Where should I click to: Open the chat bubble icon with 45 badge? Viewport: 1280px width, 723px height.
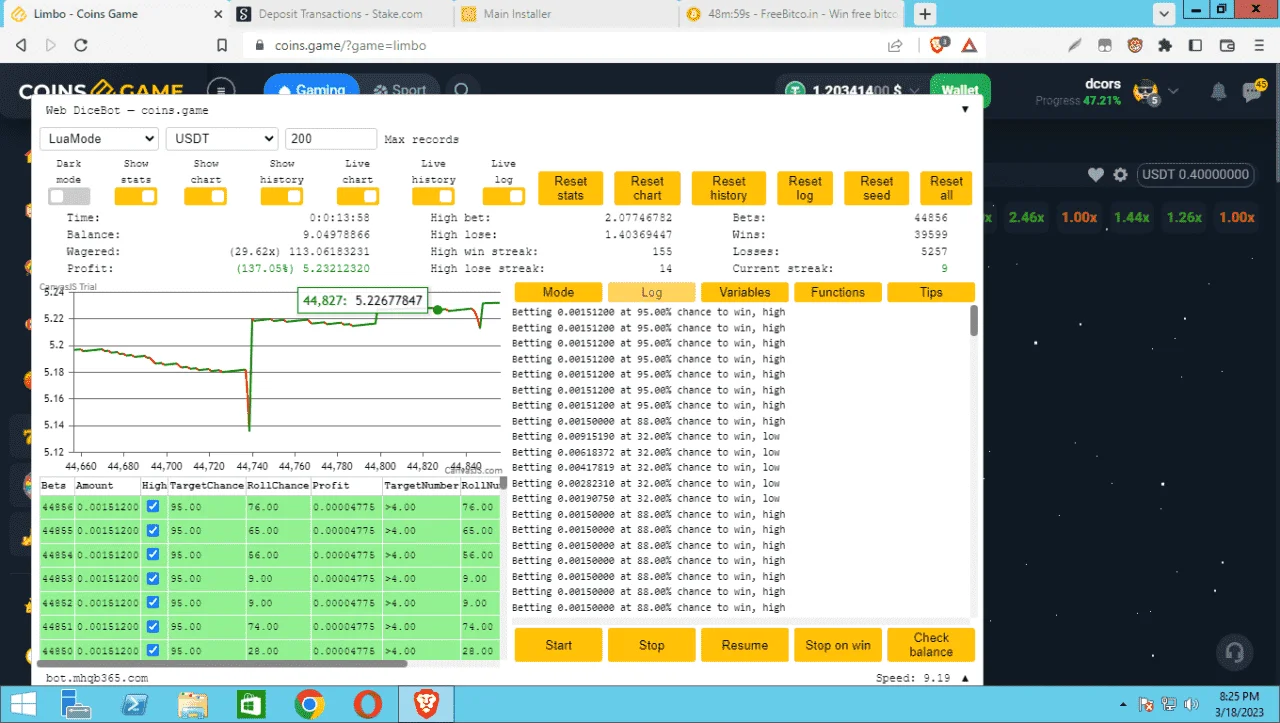coord(1252,91)
